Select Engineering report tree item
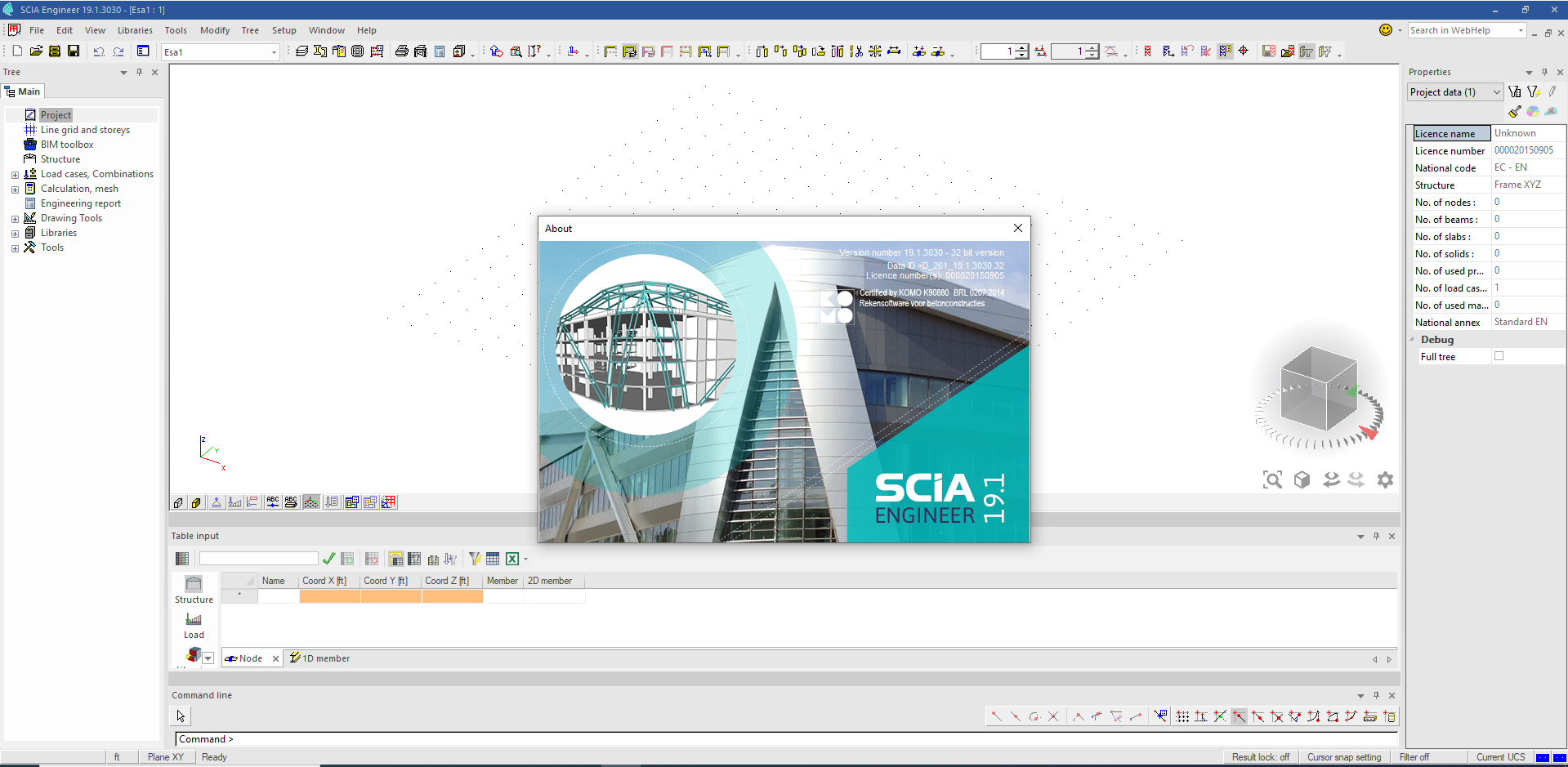The height and width of the screenshot is (767, 1568). tap(81, 203)
